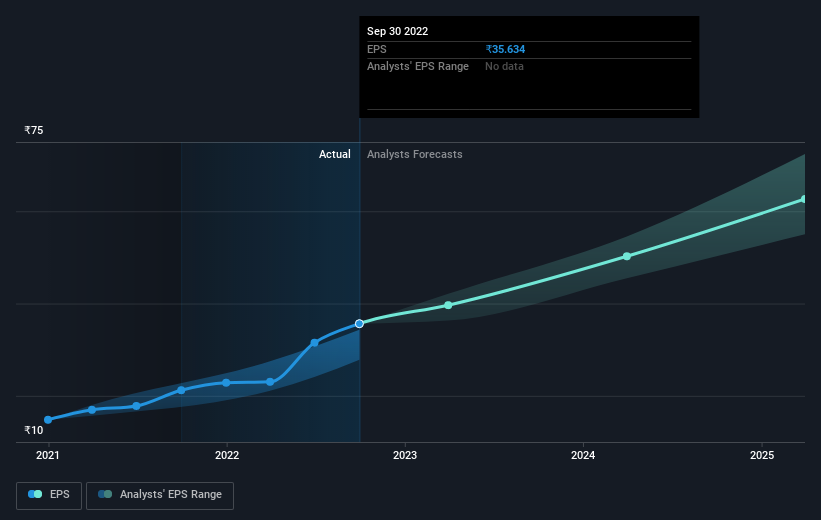821x520 pixels.
Task: Click the ₹35.634 EPS value in tooltip
Action: click(505, 49)
